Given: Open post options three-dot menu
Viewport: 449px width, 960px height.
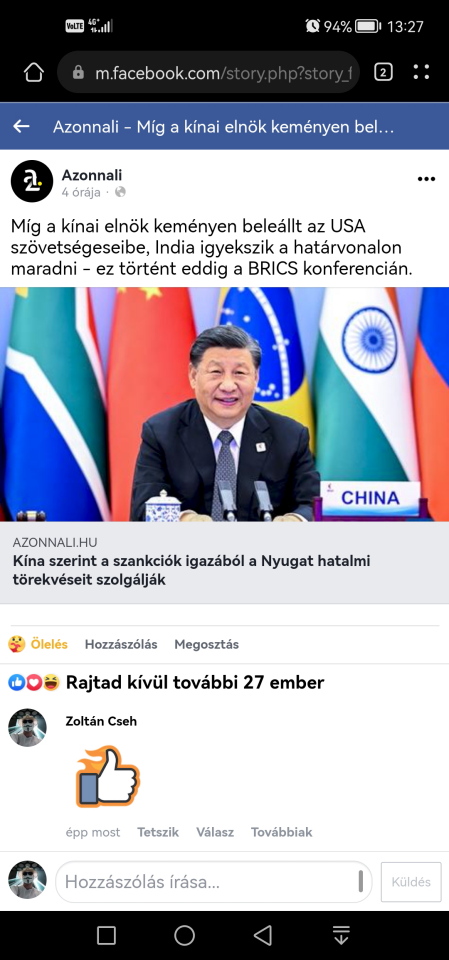Looking at the screenshot, I should [x=426, y=179].
